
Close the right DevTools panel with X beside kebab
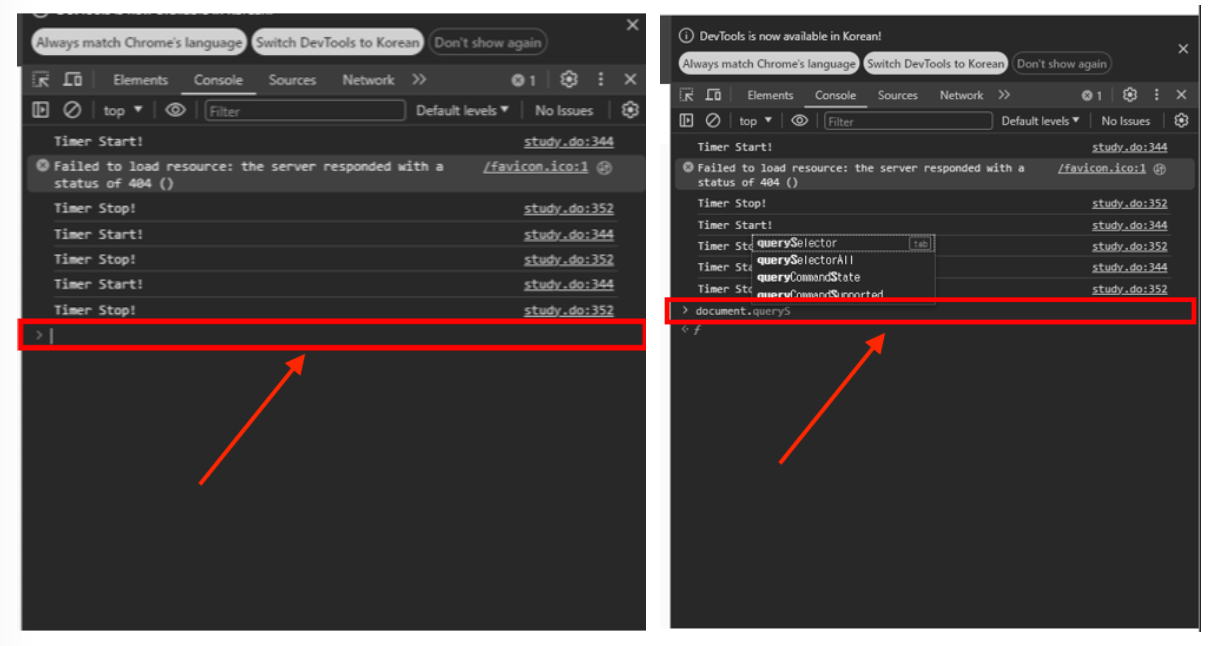1181,95
